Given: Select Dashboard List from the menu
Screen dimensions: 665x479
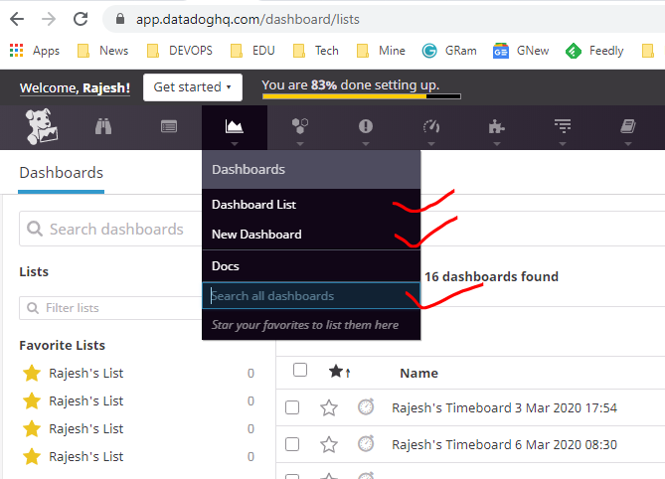Looking at the screenshot, I should (253, 204).
